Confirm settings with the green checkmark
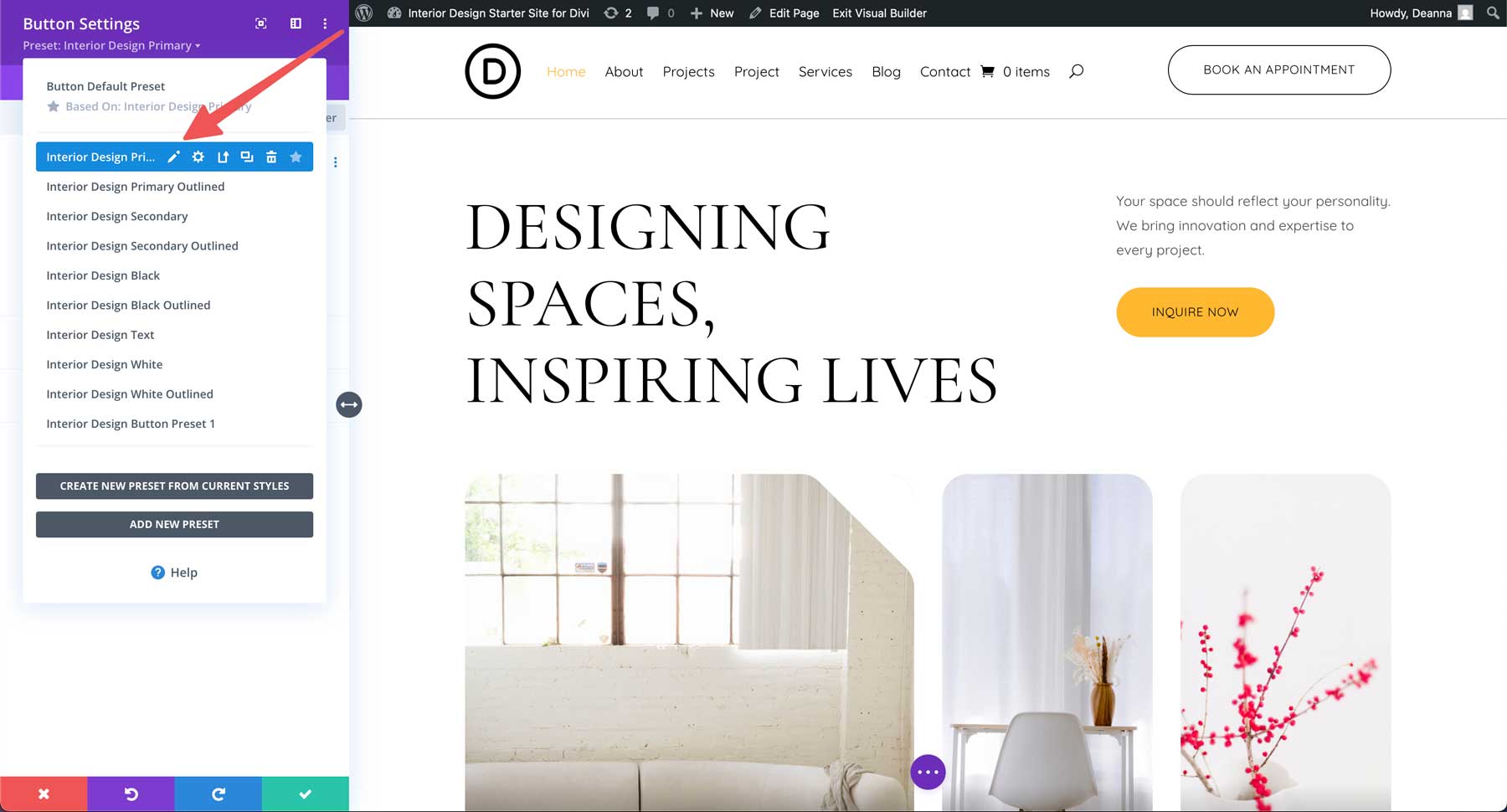The width and height of the screenshot is (1507, 812). [306, 793]
